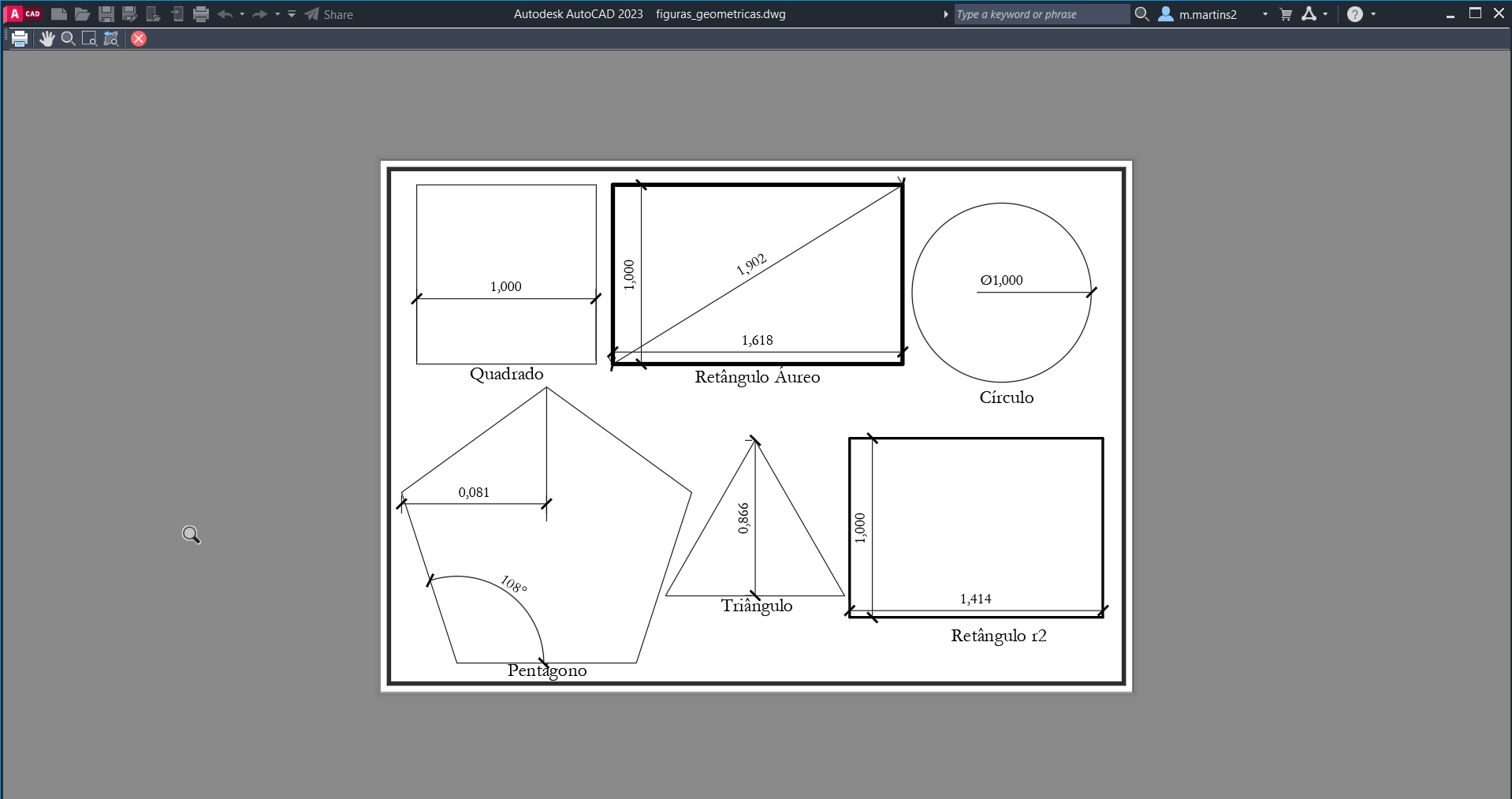Screen dimensions: 1512x799
Task: Click the Ø1,000 diameter dimension
Action: [x=1002, y=280]
